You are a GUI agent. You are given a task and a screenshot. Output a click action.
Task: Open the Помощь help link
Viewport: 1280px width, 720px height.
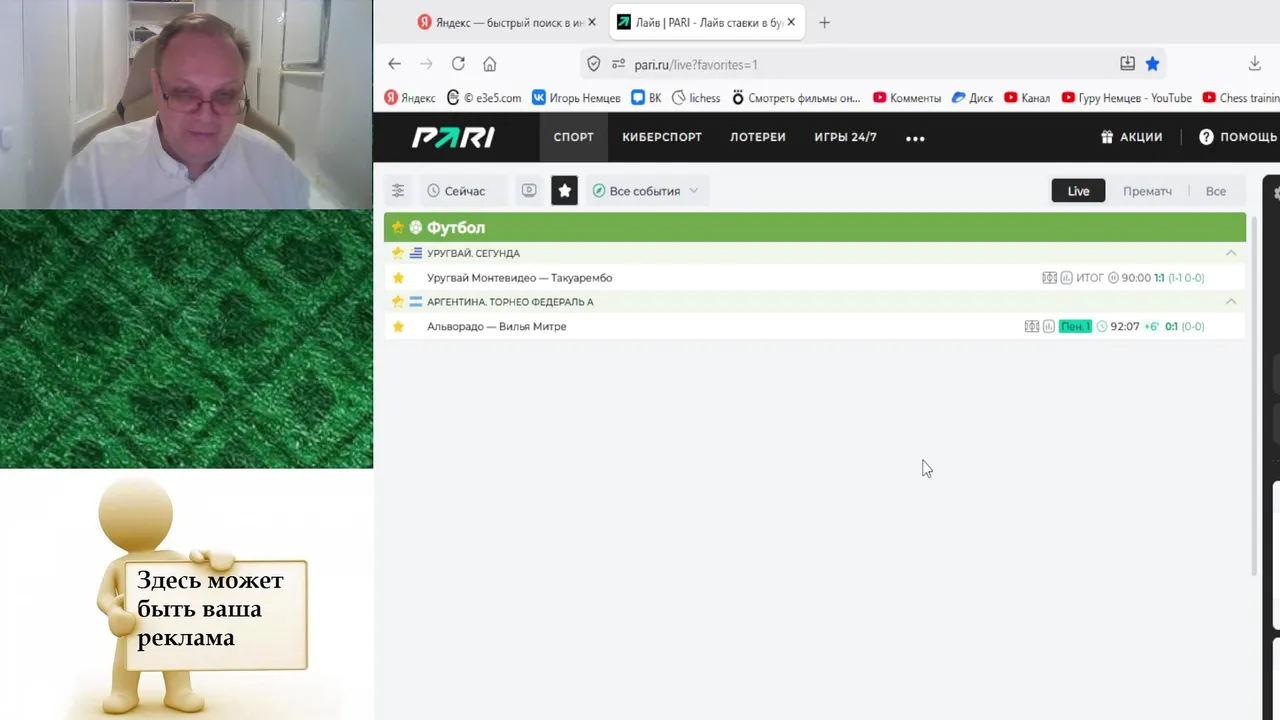(x=1238, y=137)
